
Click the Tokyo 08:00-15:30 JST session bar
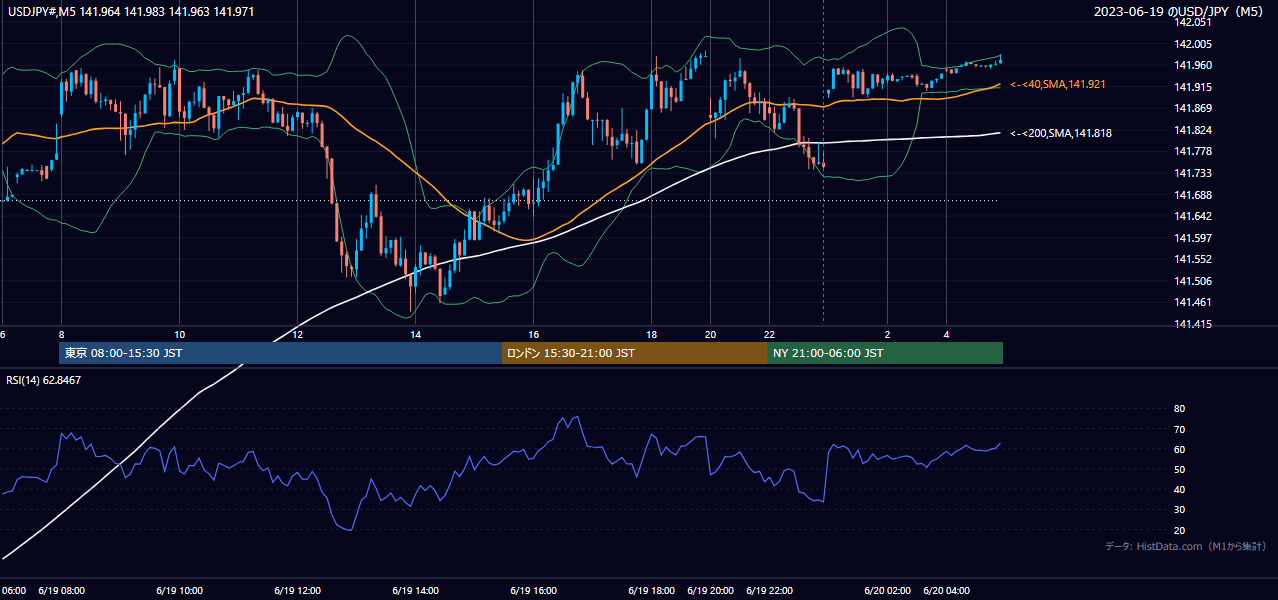pyautogui.click(x=281, y=353)
